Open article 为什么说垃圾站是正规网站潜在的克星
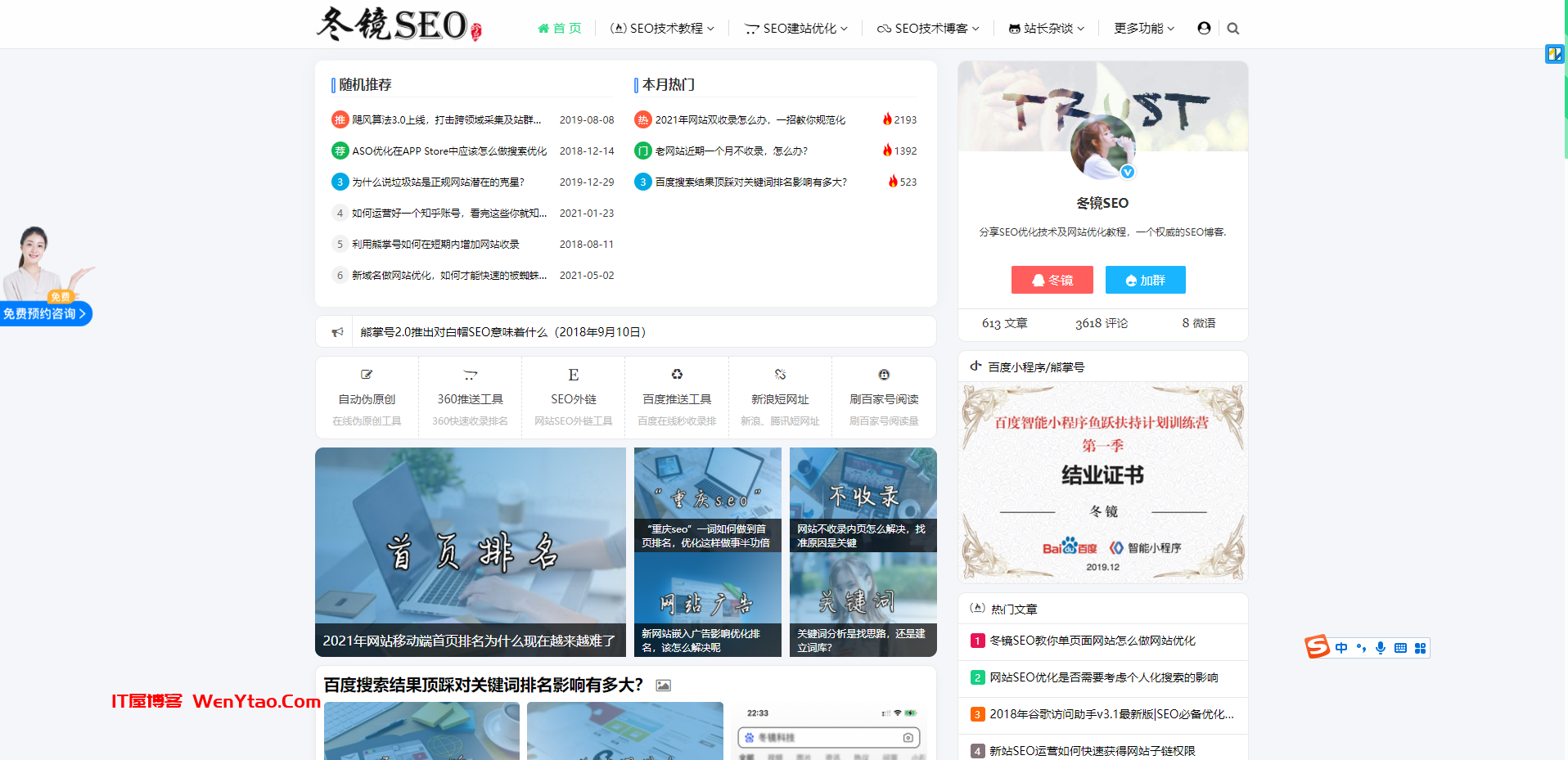The height and width of the screenshot is (760, 1568). (438, 182)
